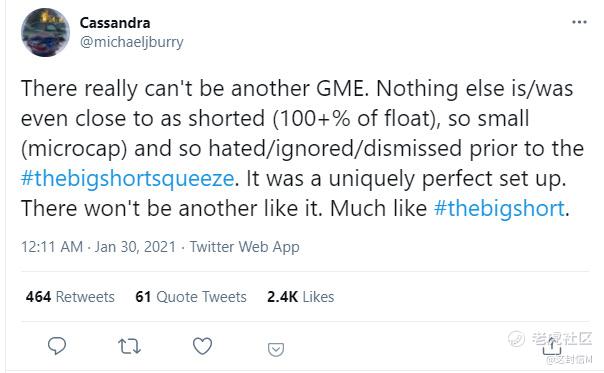This screenshot has height=373, width=604.
Task: Open the Pocket save icon
Action: pos(276,349)
